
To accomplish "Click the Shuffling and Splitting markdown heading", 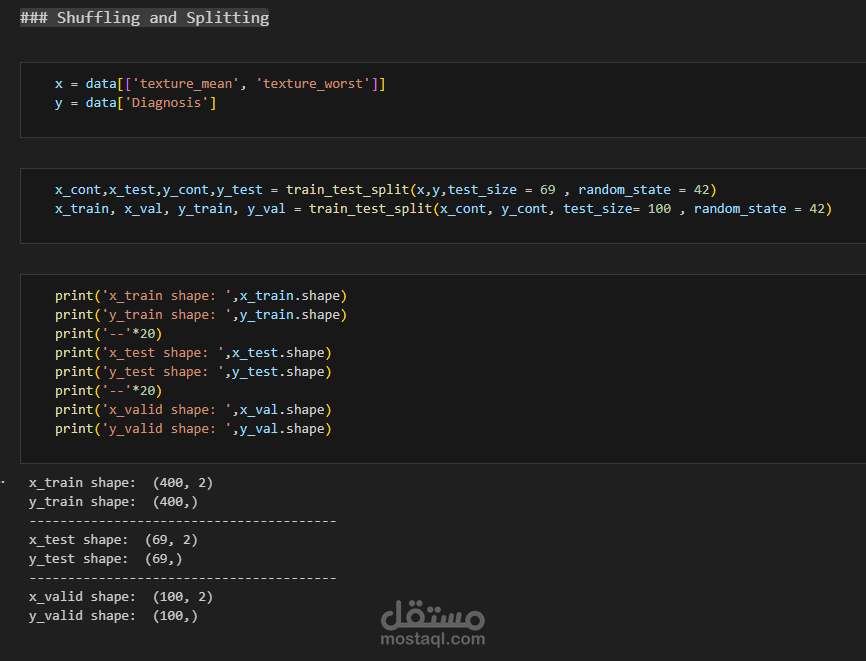I will 145,18.
